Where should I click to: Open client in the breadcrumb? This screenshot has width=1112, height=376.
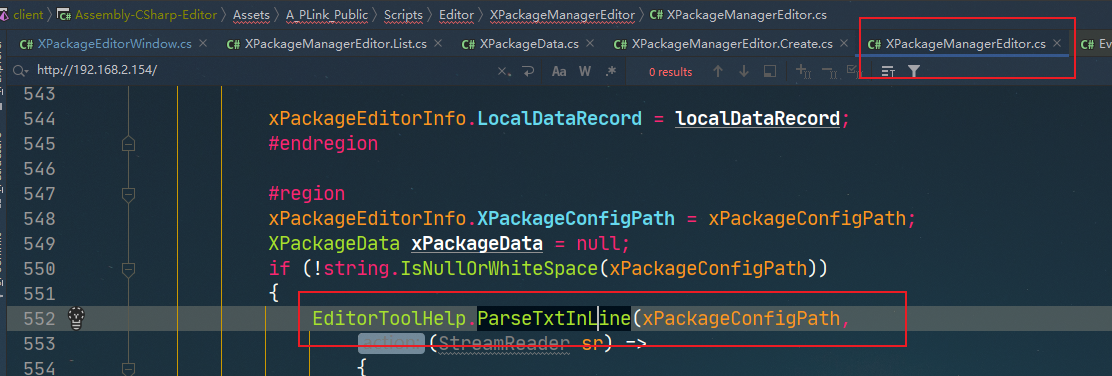(28, 14)
